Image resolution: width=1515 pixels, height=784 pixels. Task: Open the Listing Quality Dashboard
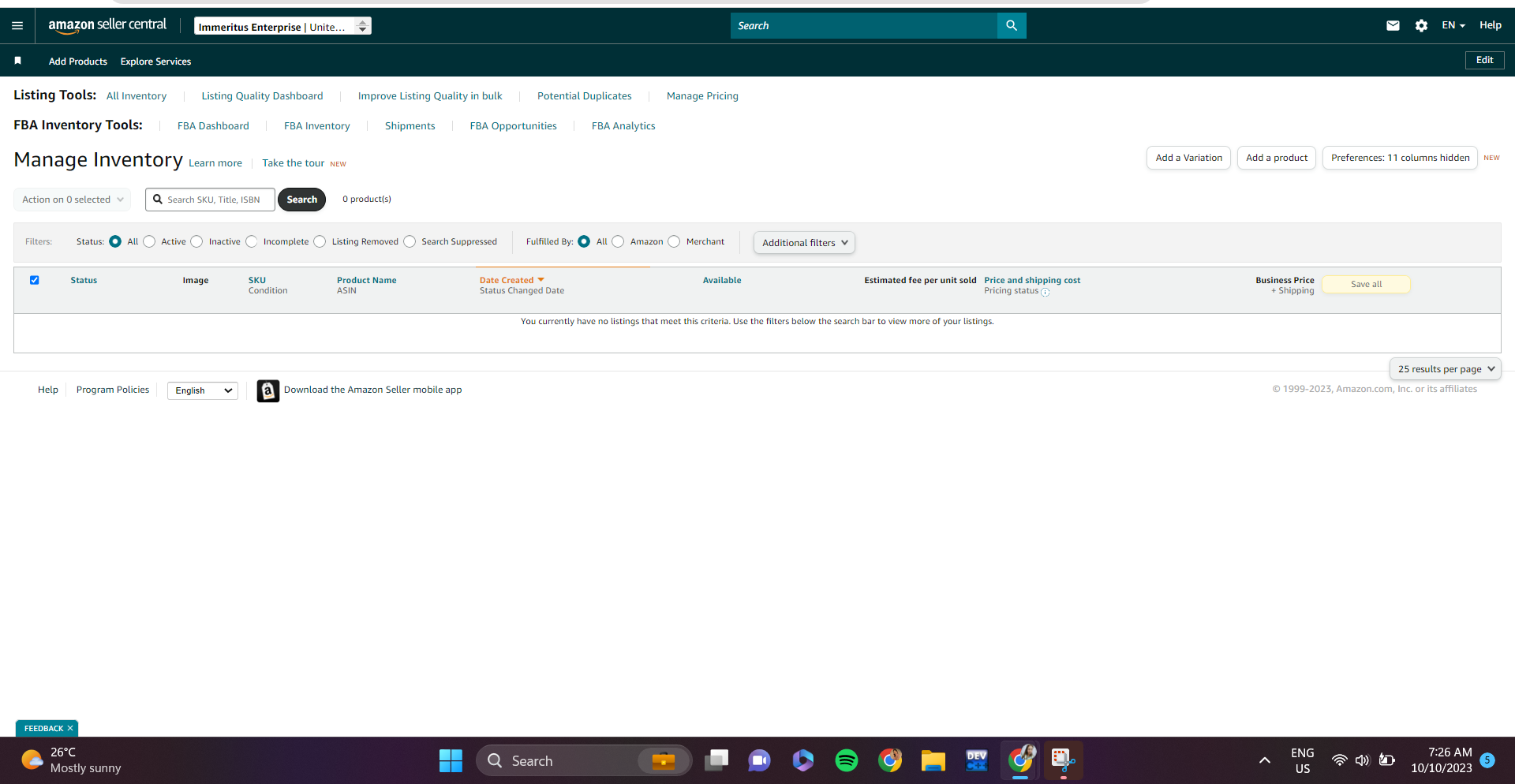[262, 96]
